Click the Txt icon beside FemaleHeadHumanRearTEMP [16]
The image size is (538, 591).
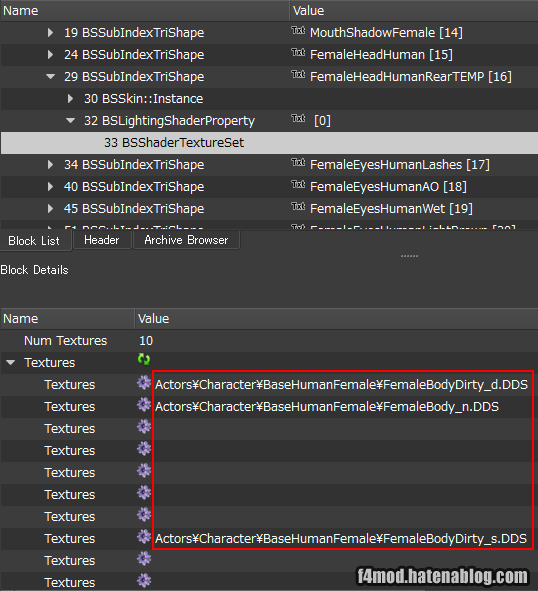click(298, 75)
